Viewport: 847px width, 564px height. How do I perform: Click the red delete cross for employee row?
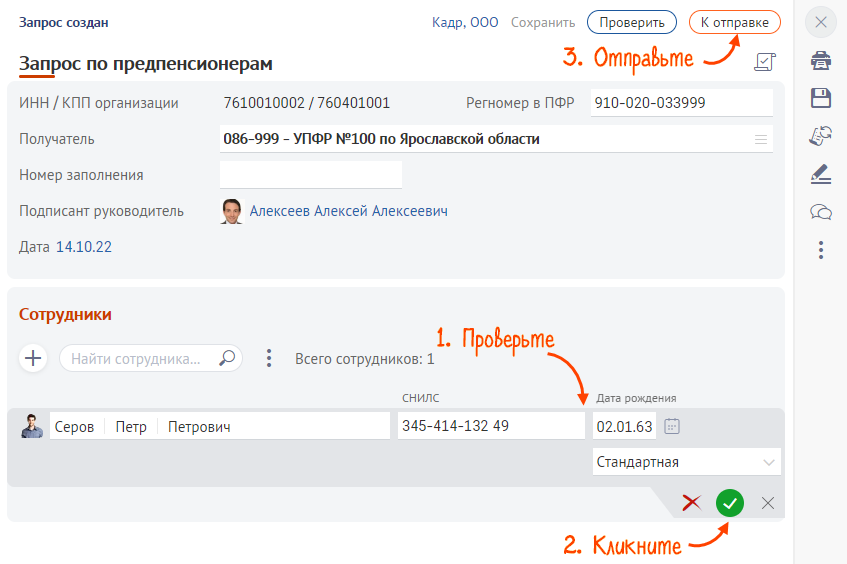[691, 503]
